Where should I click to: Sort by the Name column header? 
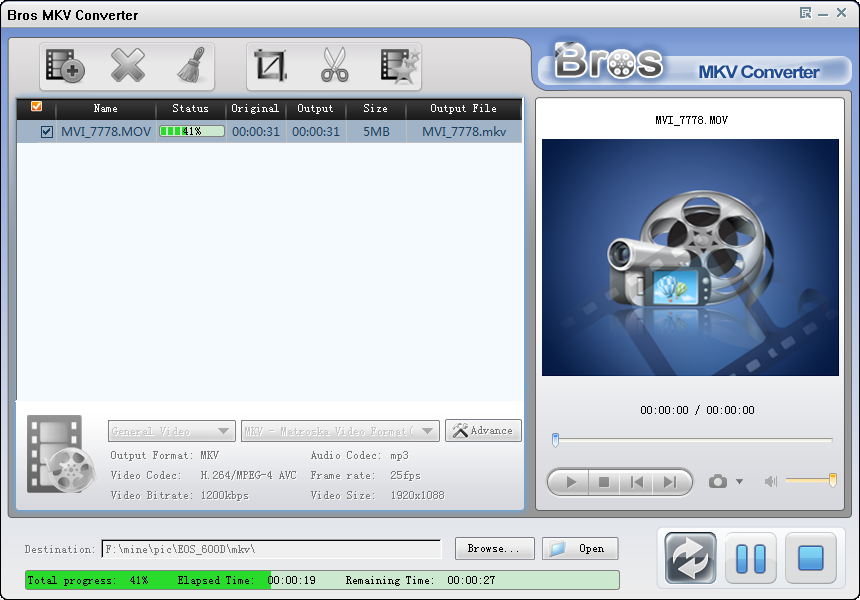105,109
